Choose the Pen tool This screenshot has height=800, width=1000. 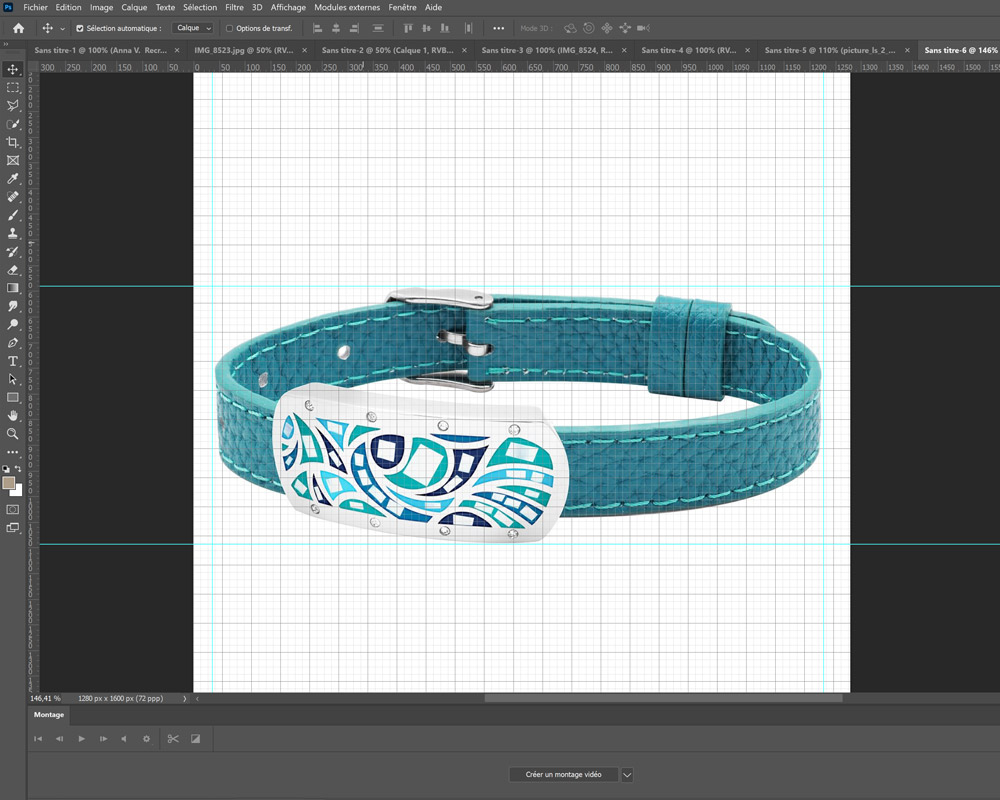coord(13,342)
